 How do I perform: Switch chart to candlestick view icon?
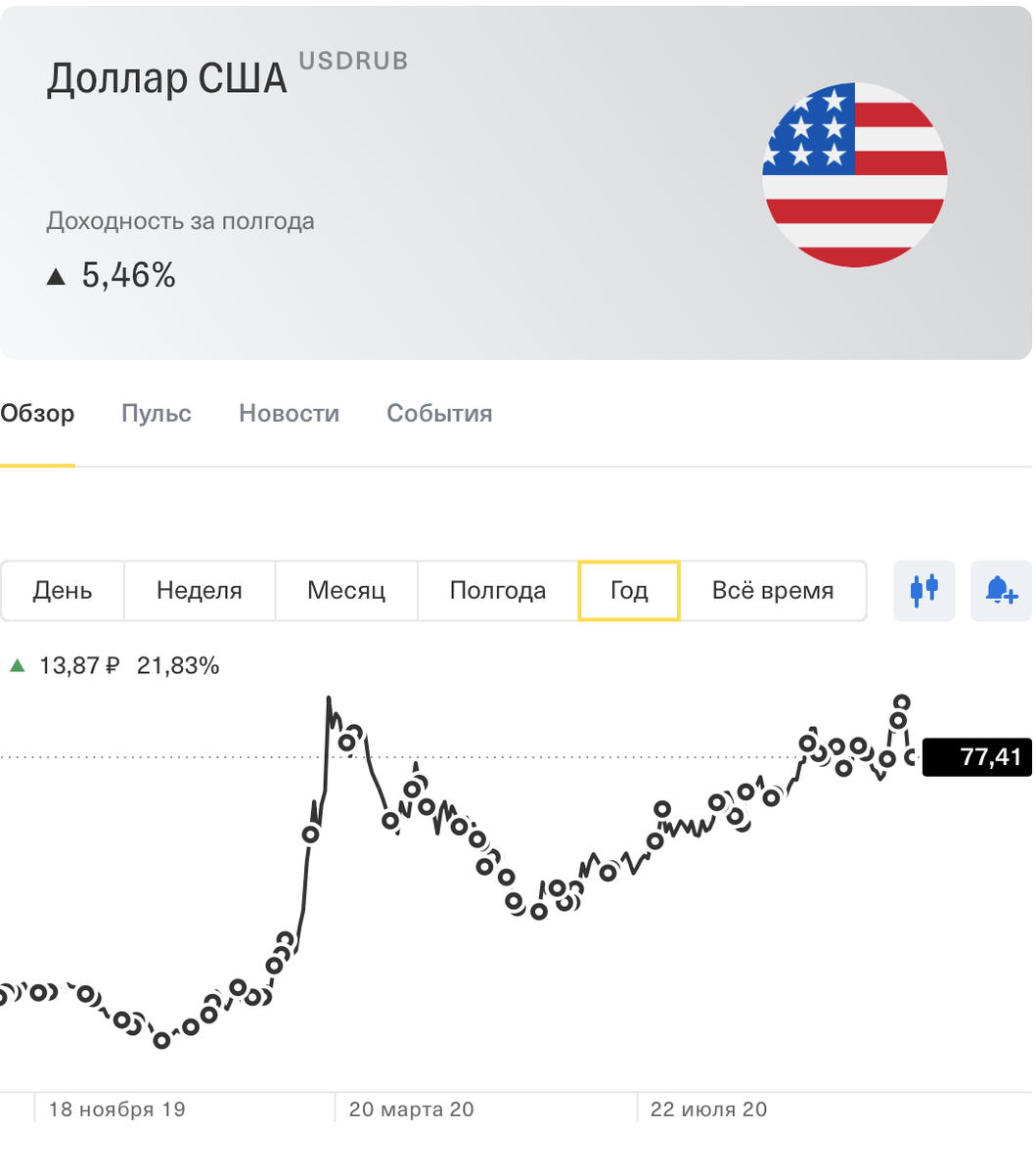923,591
